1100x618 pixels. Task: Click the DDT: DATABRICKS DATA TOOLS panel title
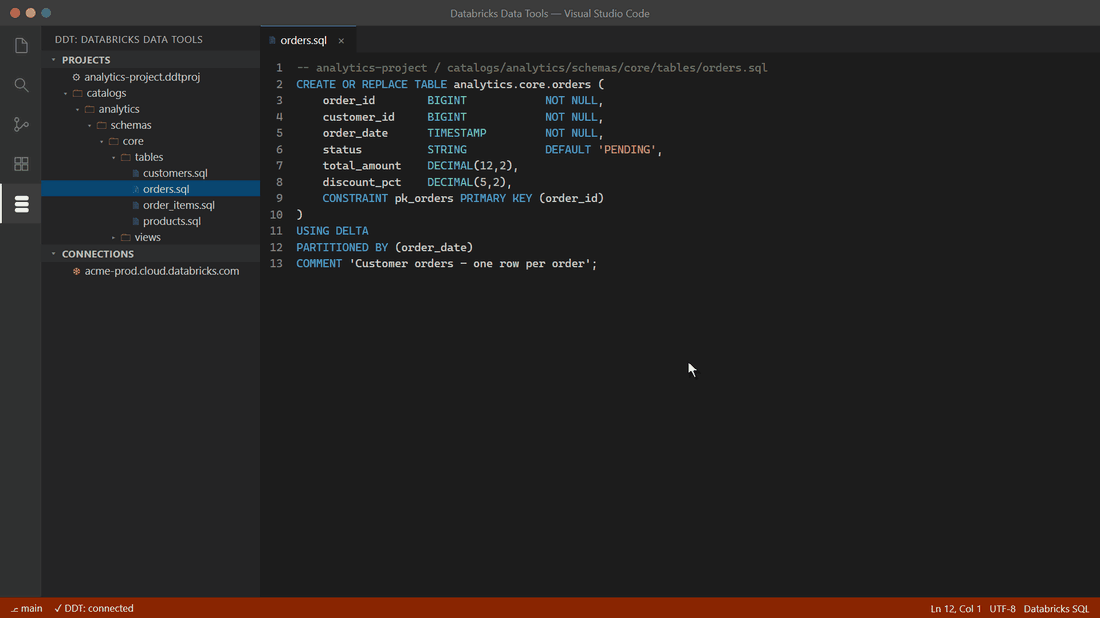pos(128,40)
